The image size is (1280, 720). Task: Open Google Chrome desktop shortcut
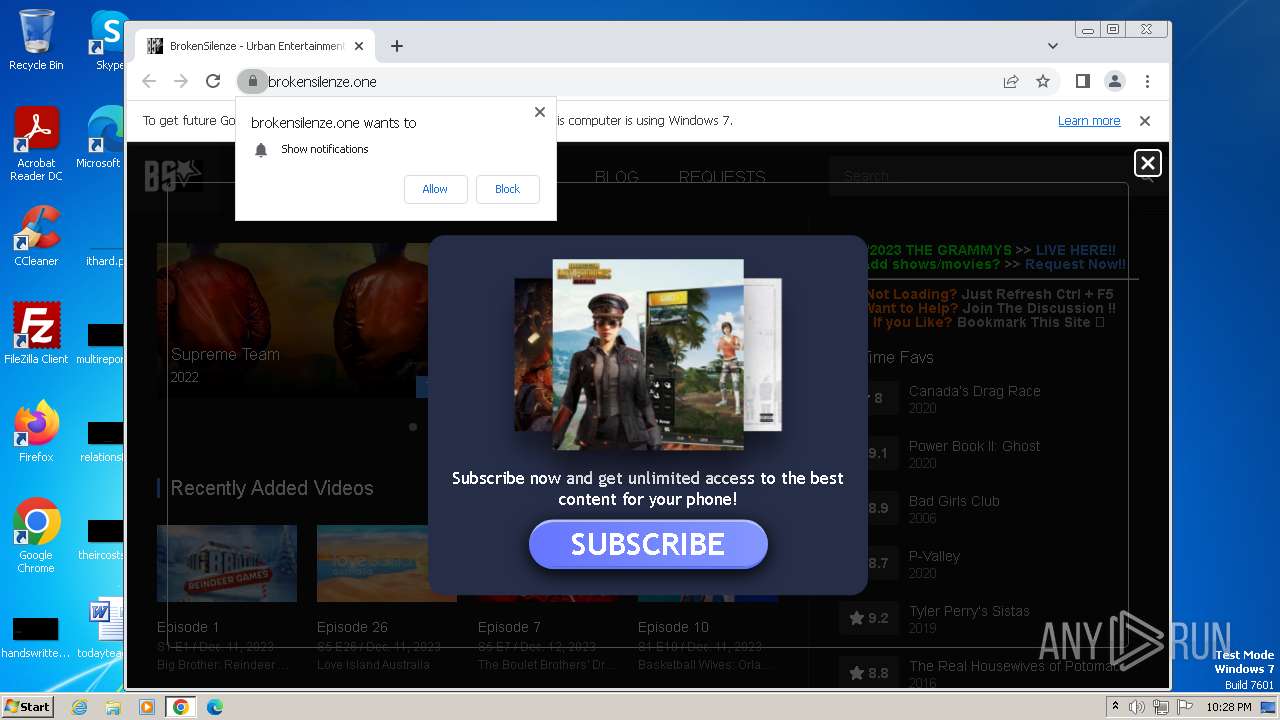point(36,535)
